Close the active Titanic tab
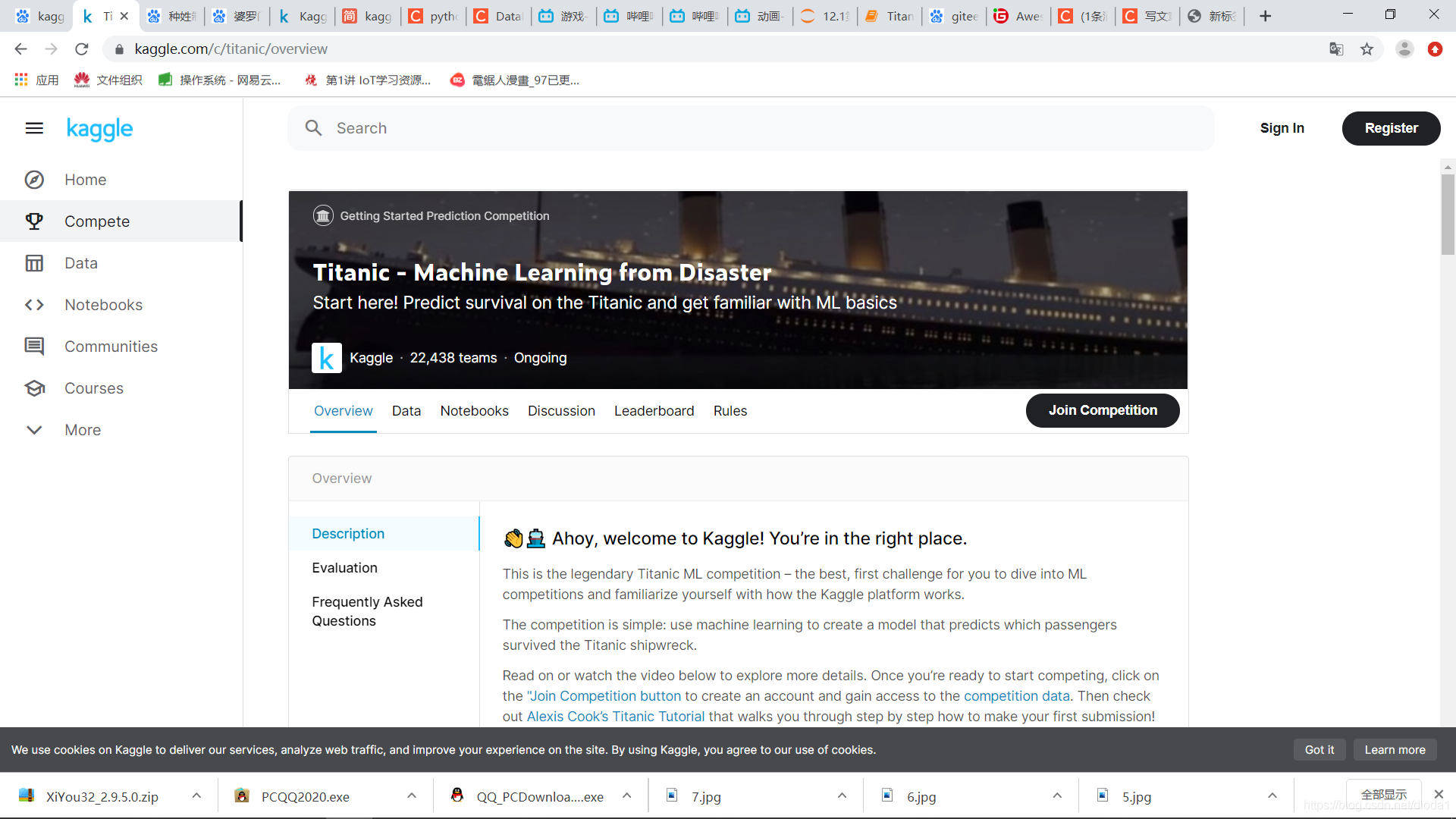This screenshot has width=1456, height=819. (x=124, y=16)
